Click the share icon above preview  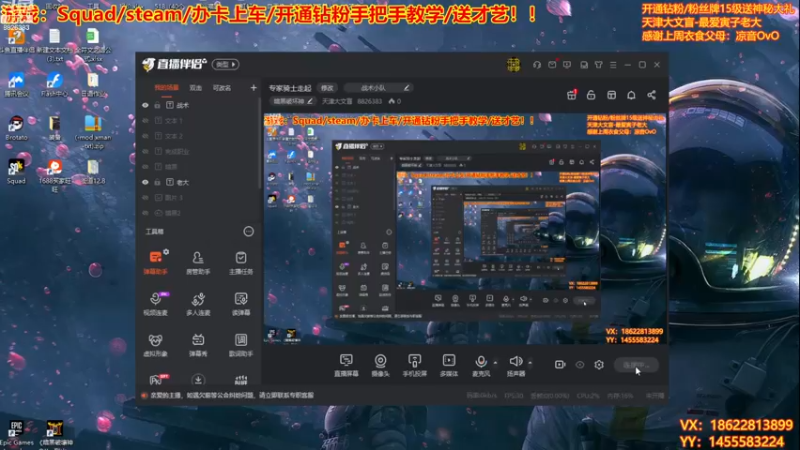tap(652, 95)
